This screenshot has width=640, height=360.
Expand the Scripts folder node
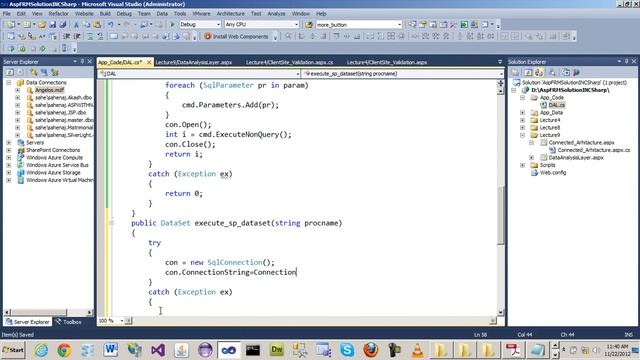coord(522,165)
